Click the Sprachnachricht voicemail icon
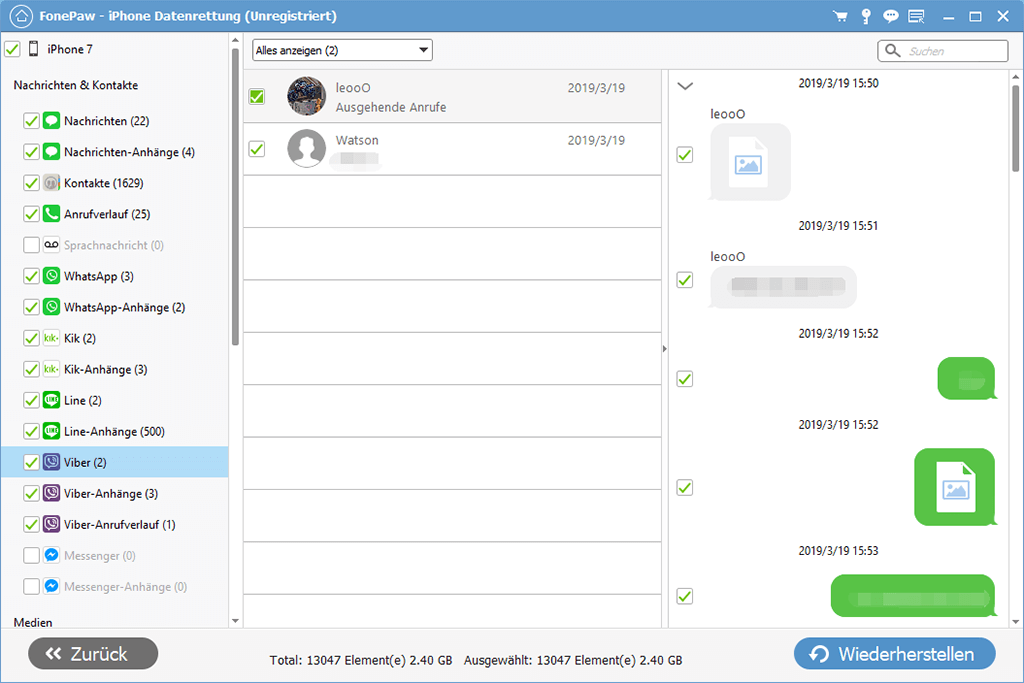 [x=52, y=245]
